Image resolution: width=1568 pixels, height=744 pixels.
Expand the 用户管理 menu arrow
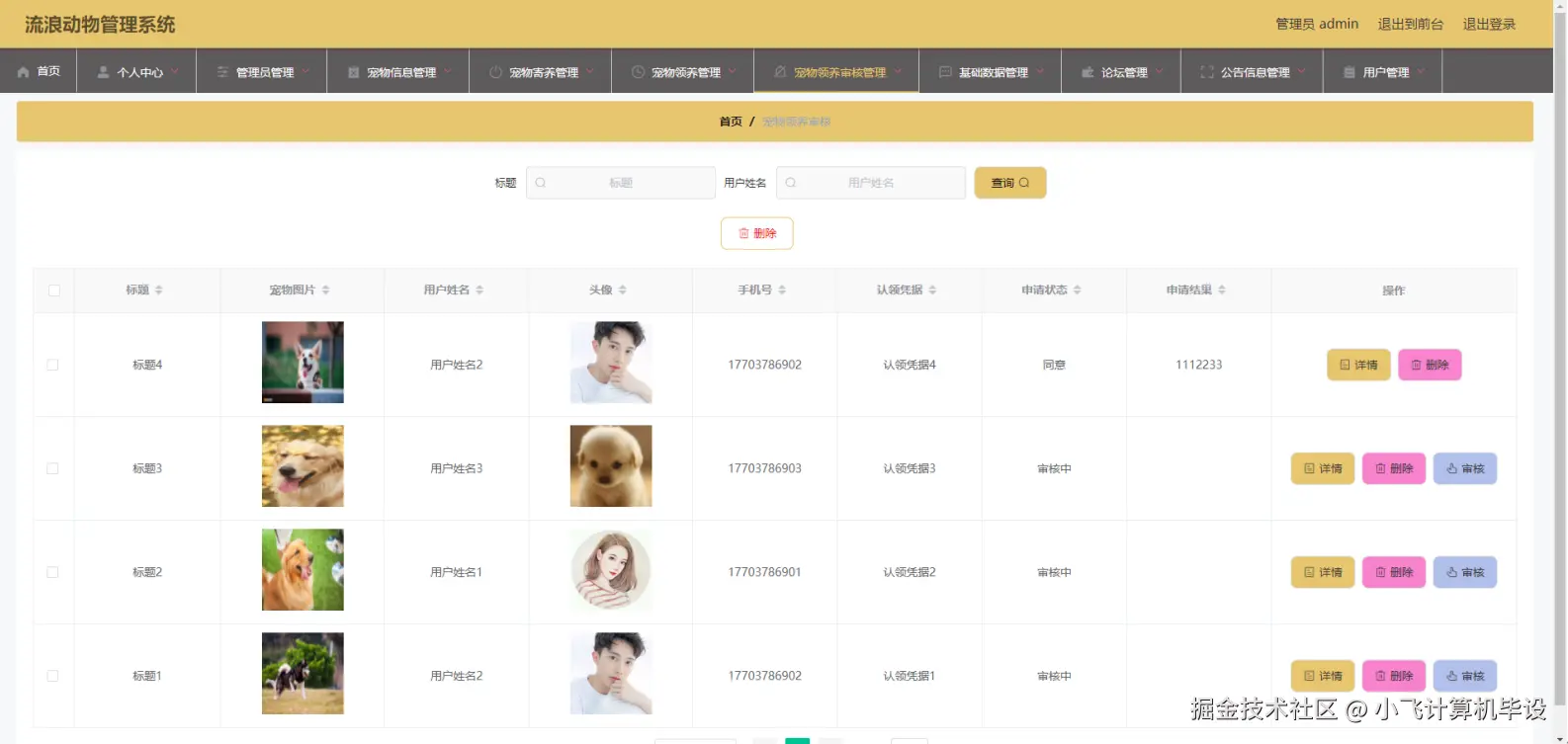coord(1421,71)
